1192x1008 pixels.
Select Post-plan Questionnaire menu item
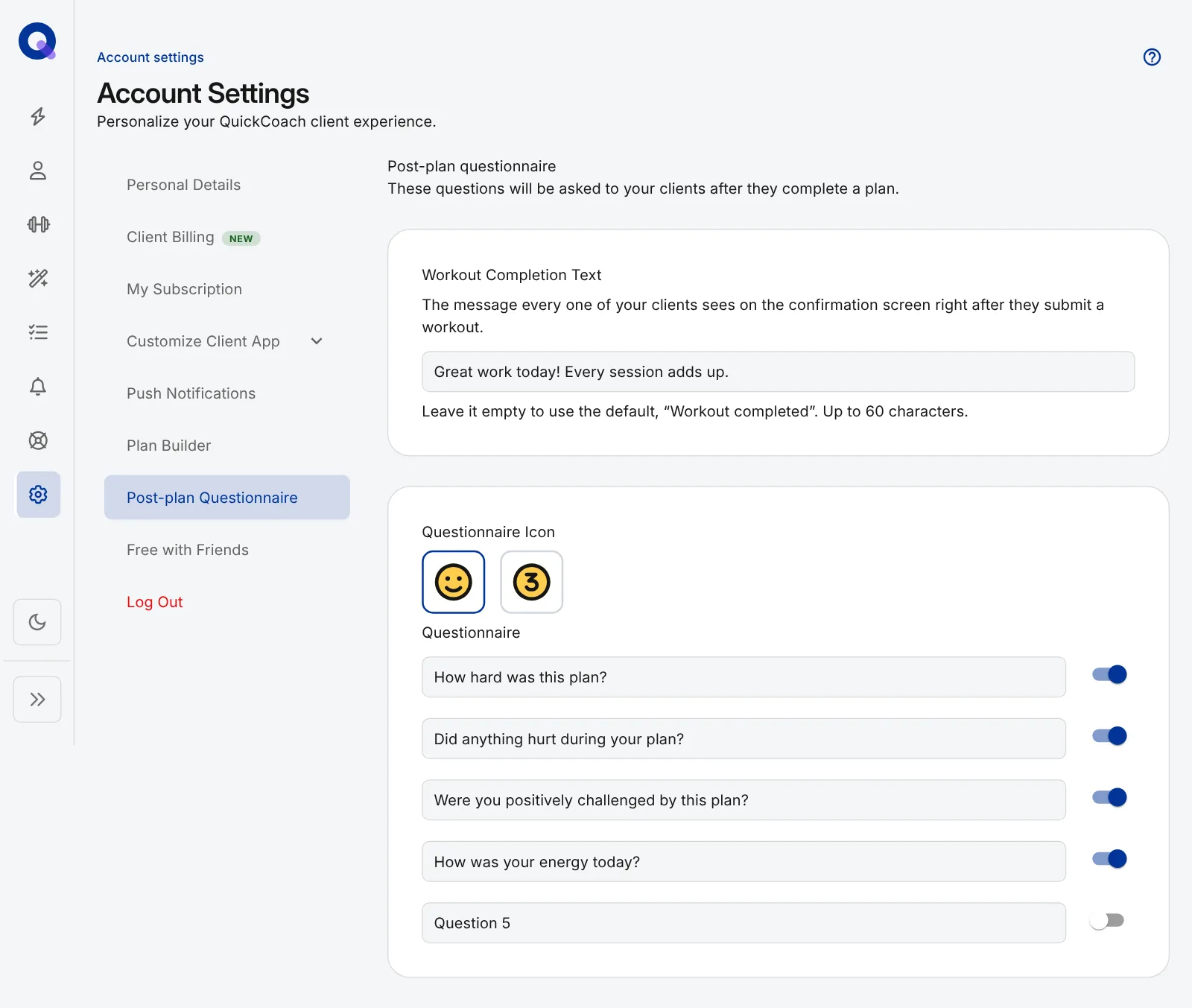coord(227,498)
